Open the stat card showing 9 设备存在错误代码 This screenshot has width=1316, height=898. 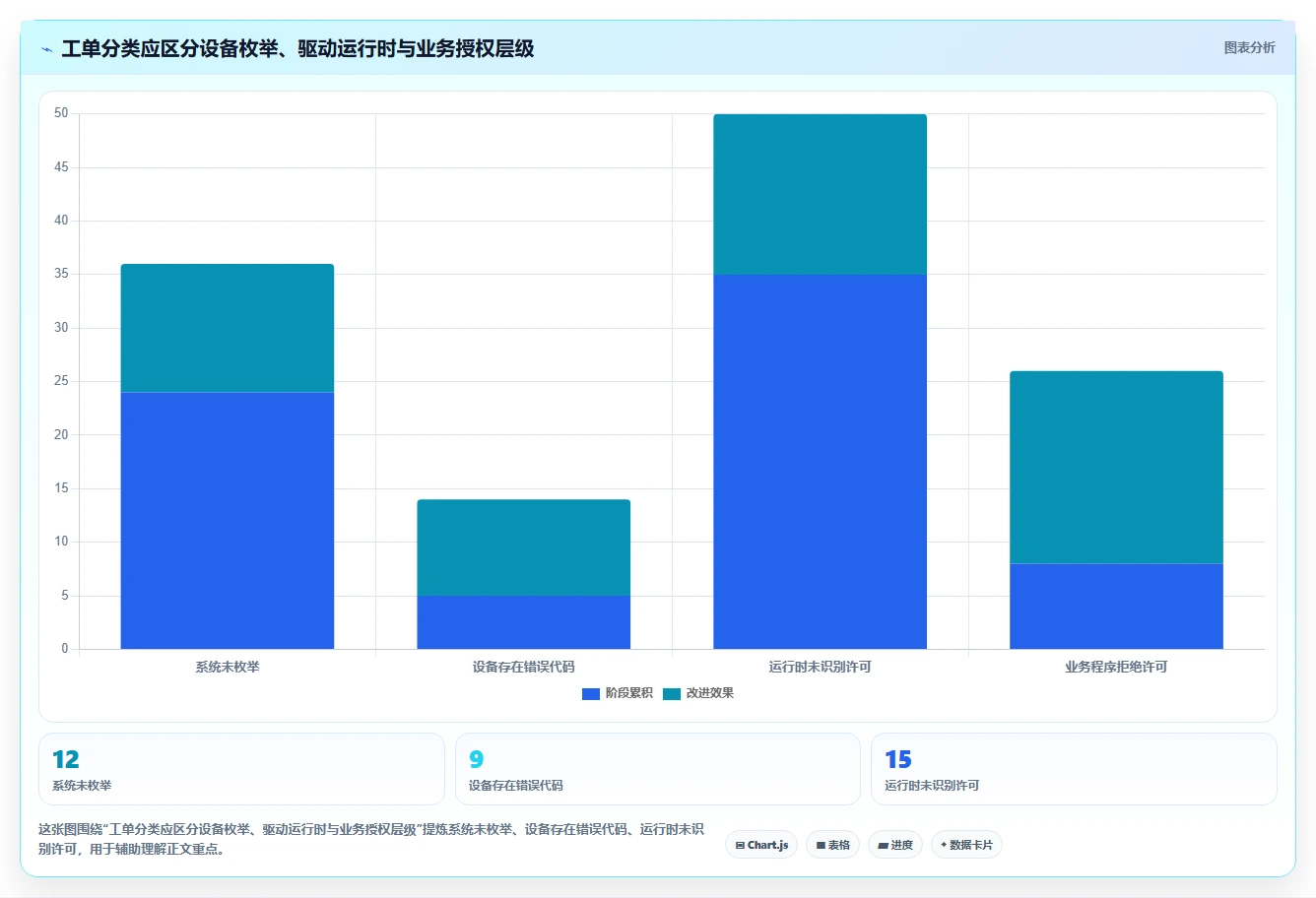click(x=658, y=769)
